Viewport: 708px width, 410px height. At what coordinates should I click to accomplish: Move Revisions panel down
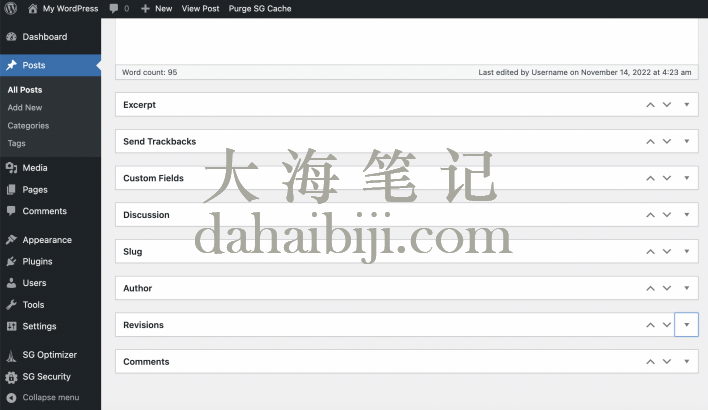coord(667,325)
